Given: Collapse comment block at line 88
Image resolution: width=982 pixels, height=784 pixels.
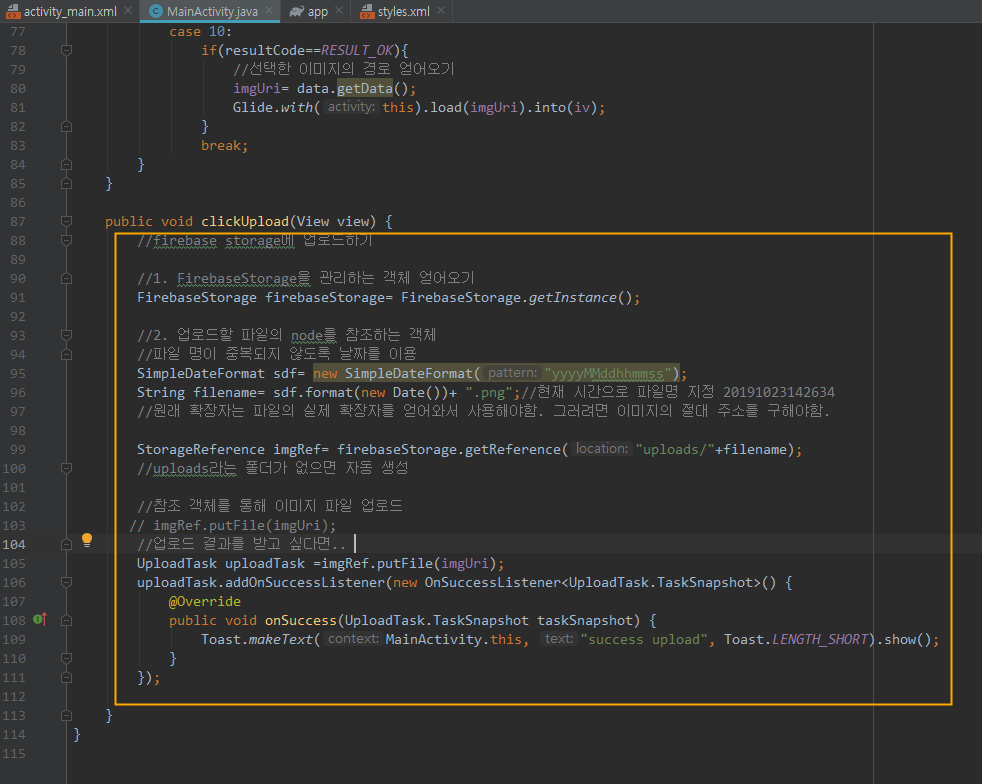Looking at the screenshot, I should pyautogui.click(x=66, y=240).
